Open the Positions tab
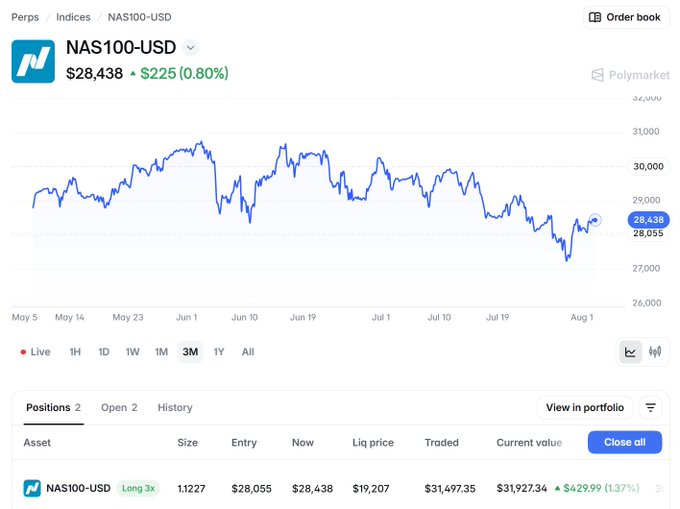The height and width of the screenshot is (509, 680). point(53,408)
